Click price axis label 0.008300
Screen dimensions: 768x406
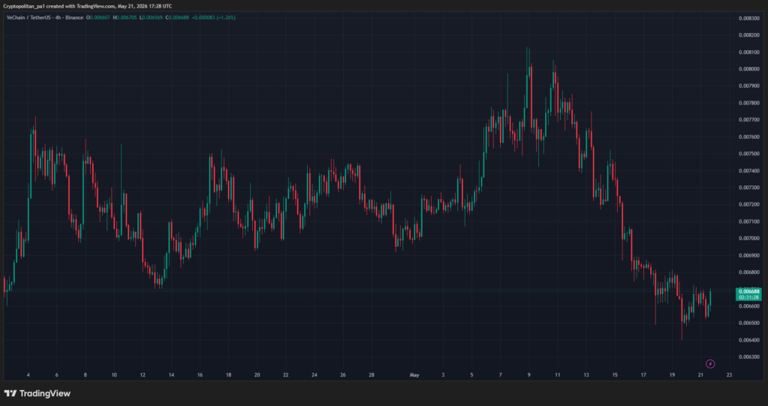click(748, 18)
